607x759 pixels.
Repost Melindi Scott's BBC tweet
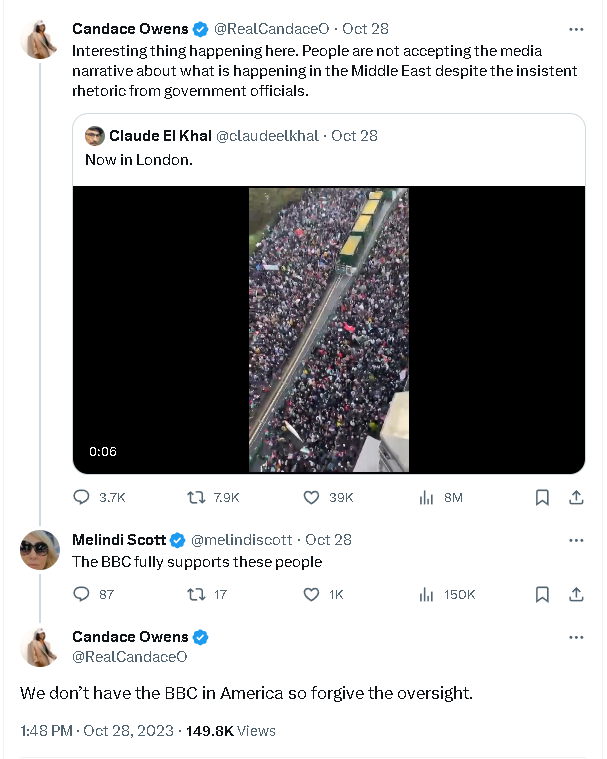pyautogui.click(x=197, y=594)
